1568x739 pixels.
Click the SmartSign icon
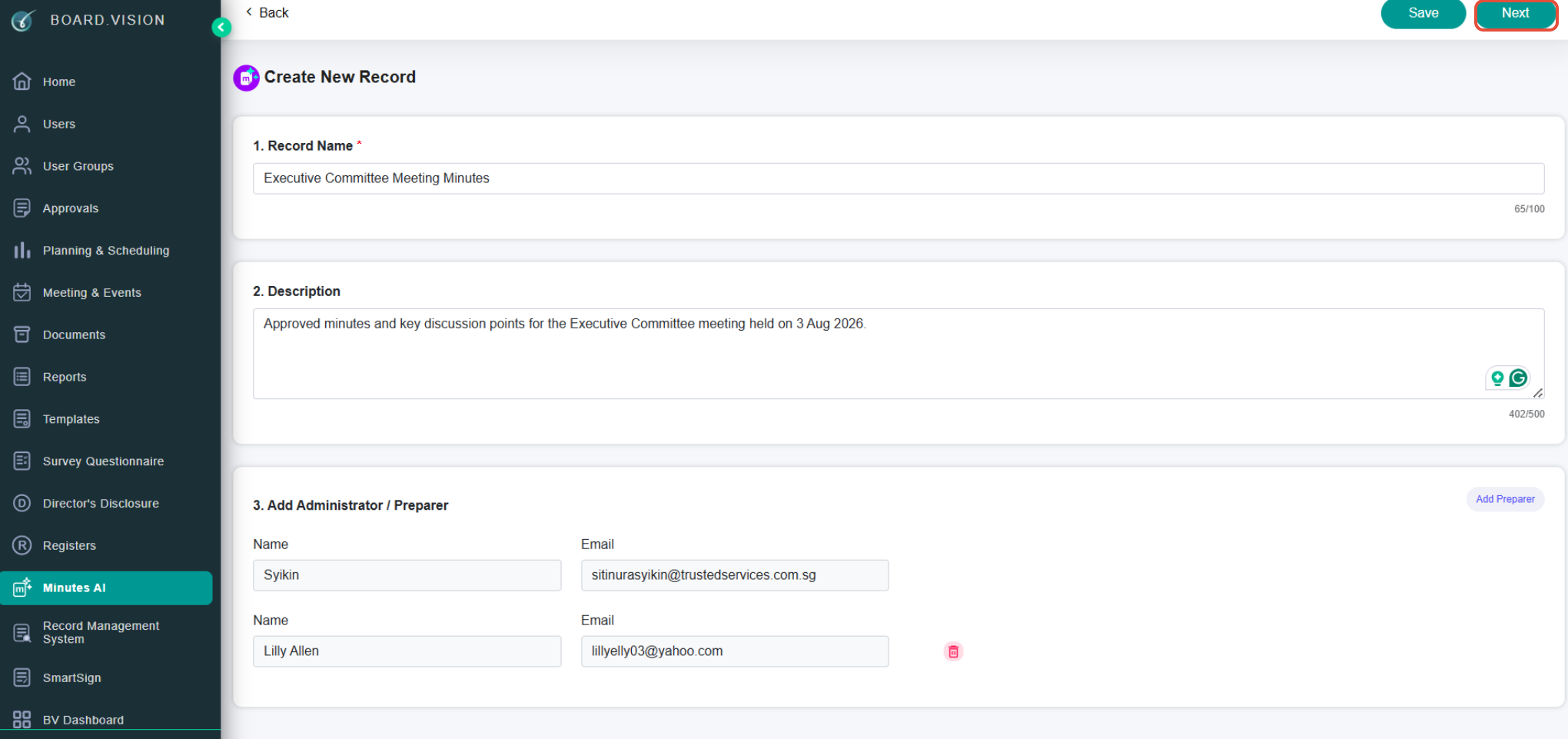pos(22,677)
